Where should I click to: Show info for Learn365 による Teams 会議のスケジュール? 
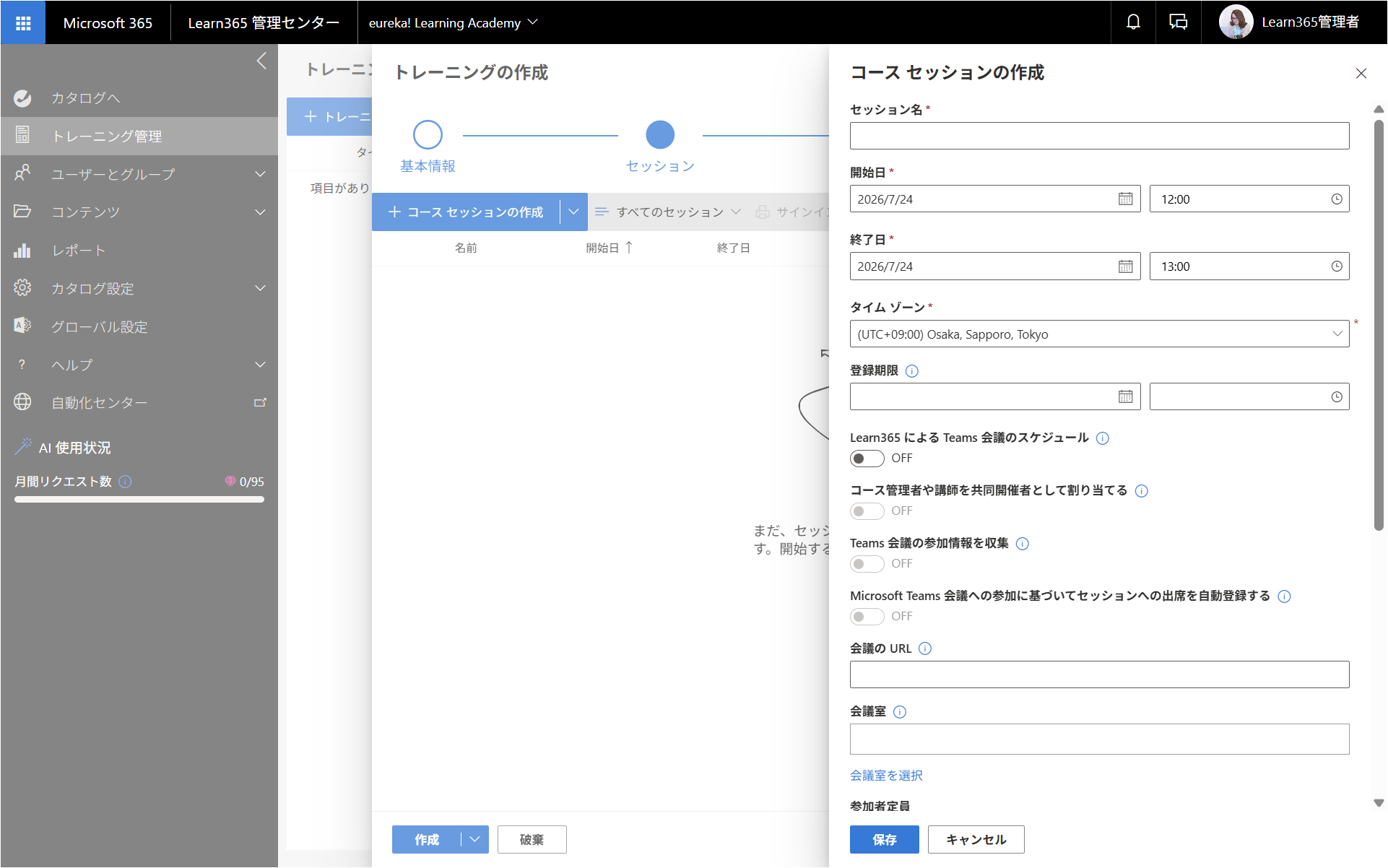(1102, 438)
